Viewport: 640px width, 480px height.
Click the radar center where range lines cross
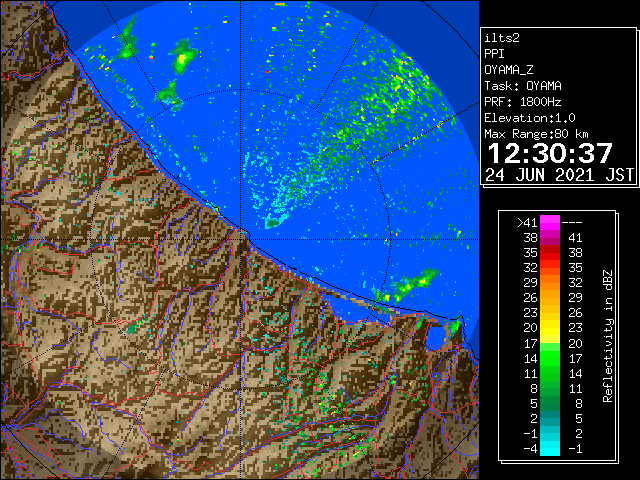point(240,239)
